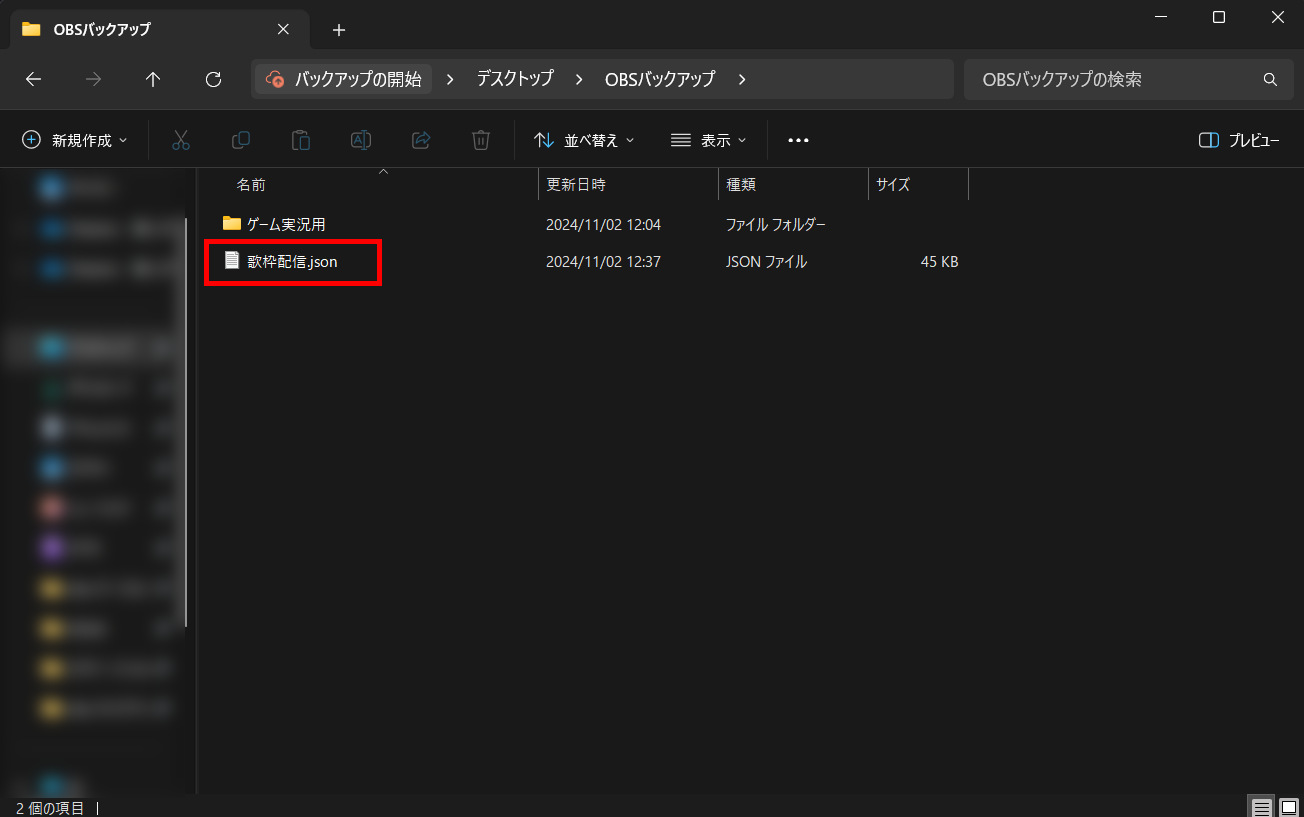1304x817 pixels.
Task: Click the search magnifier icon
Action: coord(1270,79)
